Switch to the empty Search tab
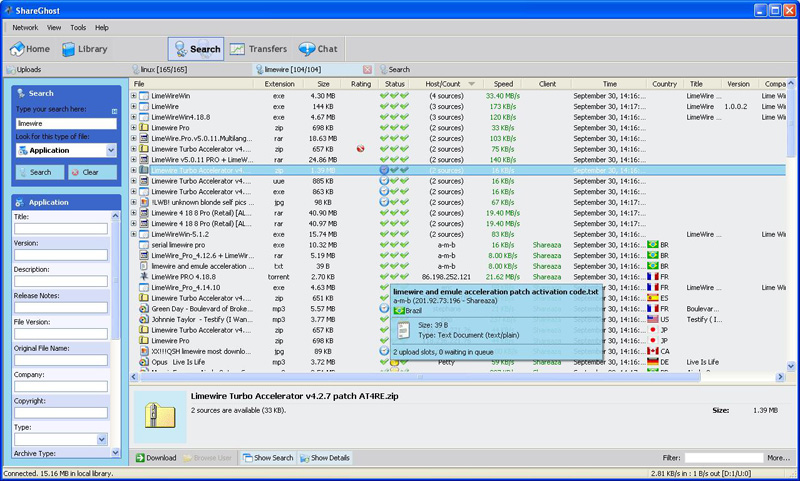The image size is (800, 481). coord(394,69)
